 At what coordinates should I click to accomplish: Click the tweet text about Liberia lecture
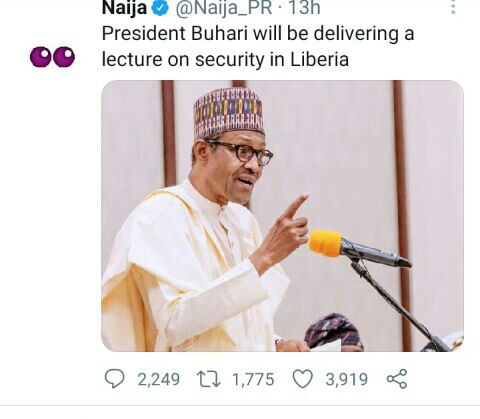[258, 46]
